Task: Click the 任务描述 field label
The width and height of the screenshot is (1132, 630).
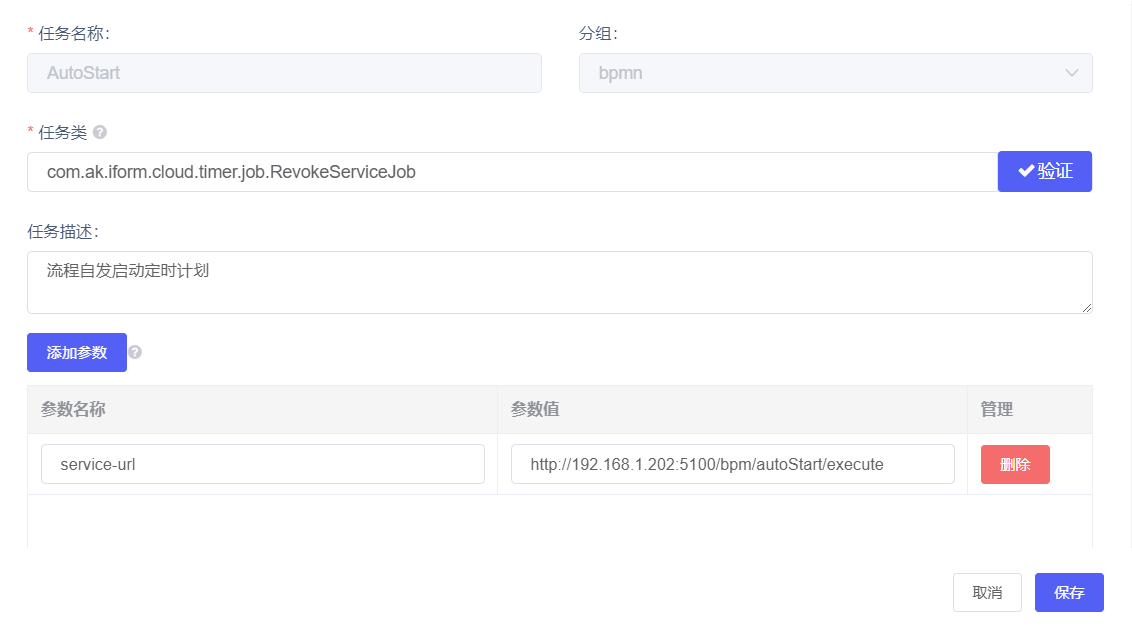Action: (x=62, y=231)
